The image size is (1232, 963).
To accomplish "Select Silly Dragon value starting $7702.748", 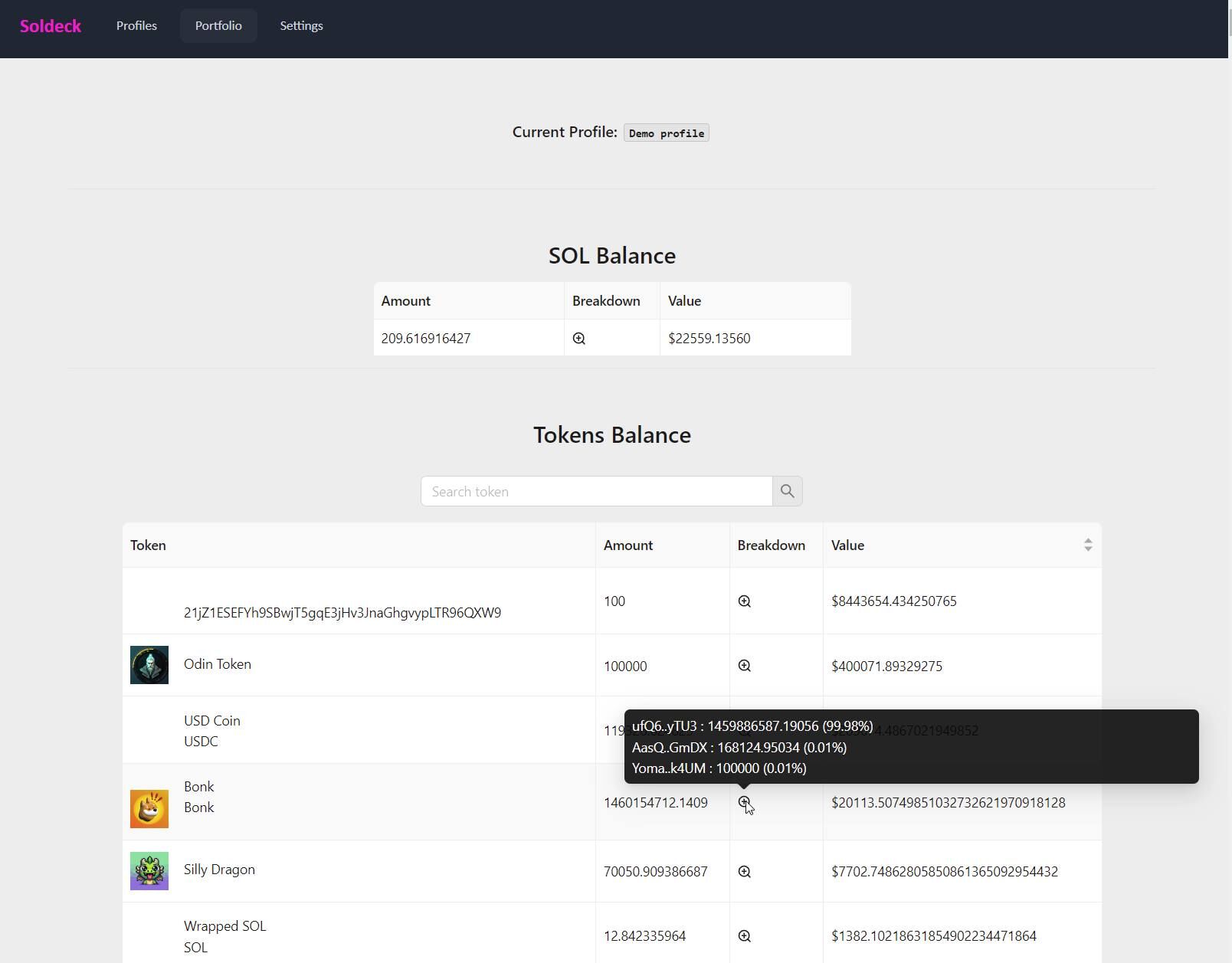I will tap(945, 872).
